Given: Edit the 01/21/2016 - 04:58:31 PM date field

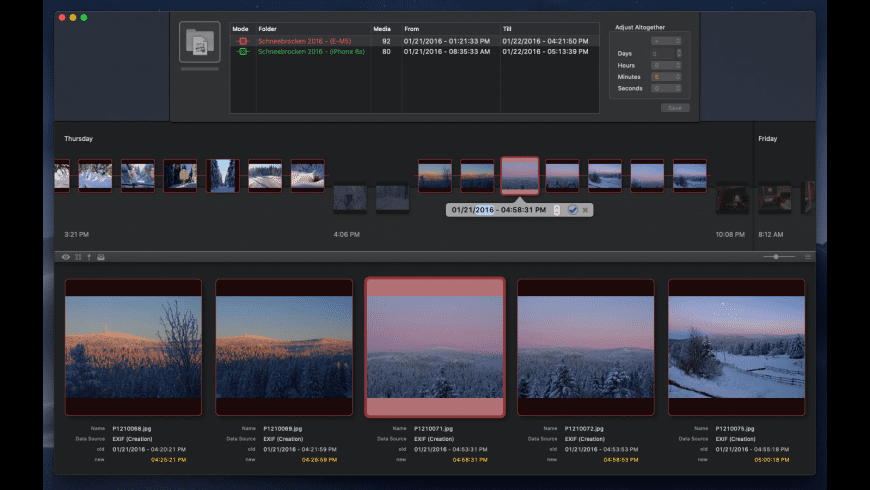Looking at the screenshot, I should click(x=499, y=210).
